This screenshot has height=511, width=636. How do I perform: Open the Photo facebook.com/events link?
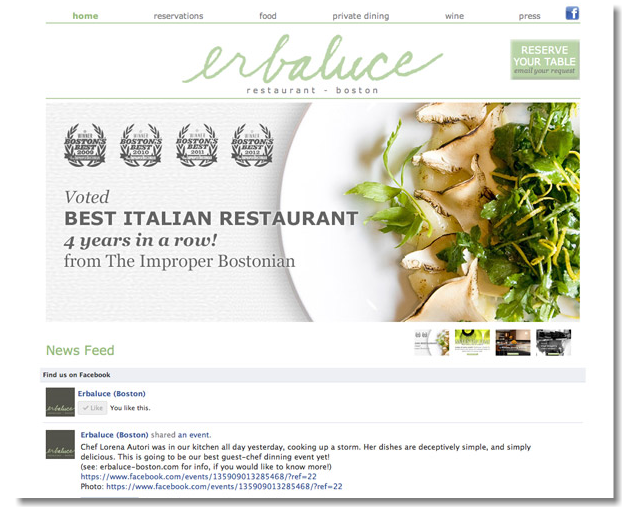pos(224,486)
